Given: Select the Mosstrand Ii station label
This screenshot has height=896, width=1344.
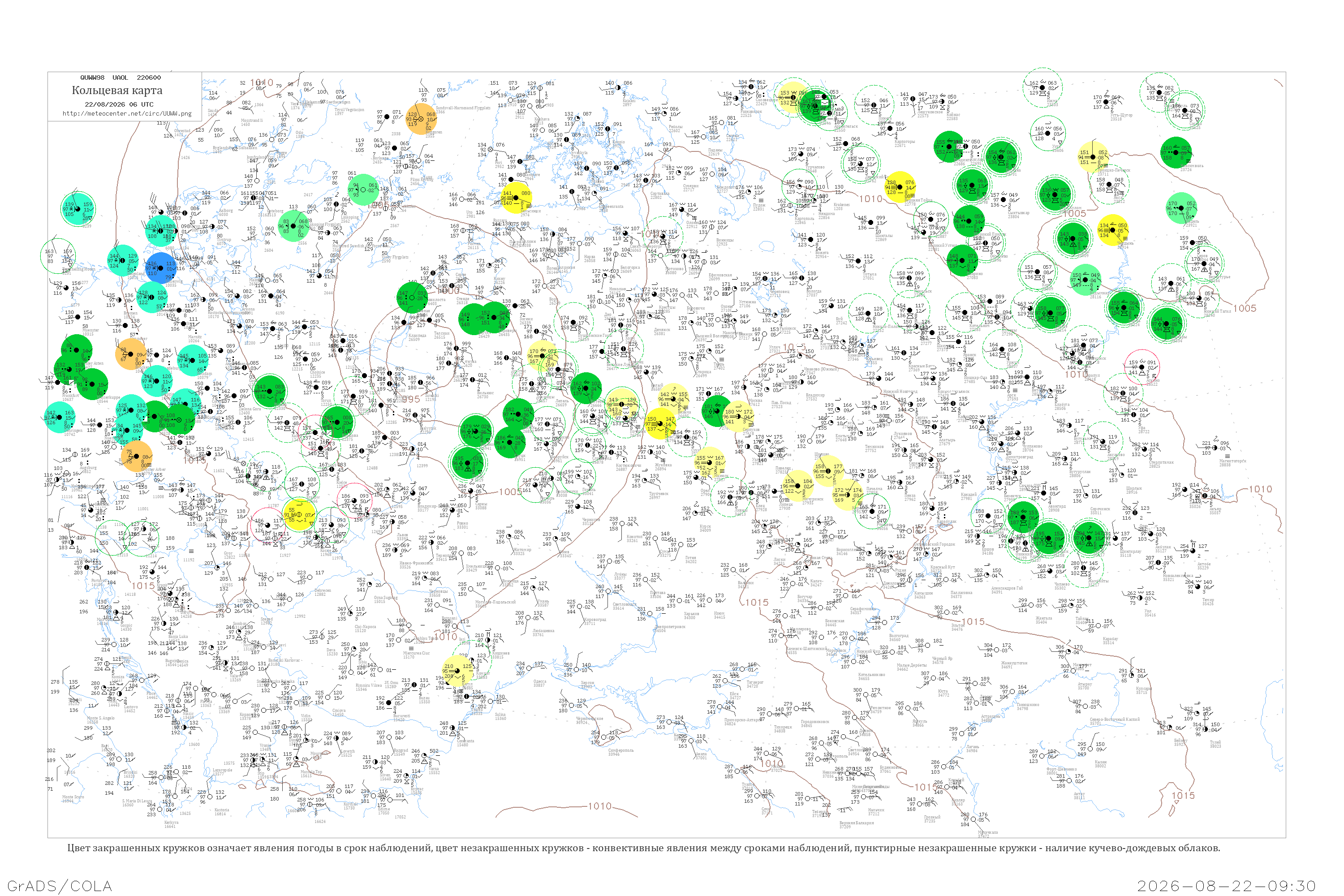Looking at the screenshot, I should [251, 121].
